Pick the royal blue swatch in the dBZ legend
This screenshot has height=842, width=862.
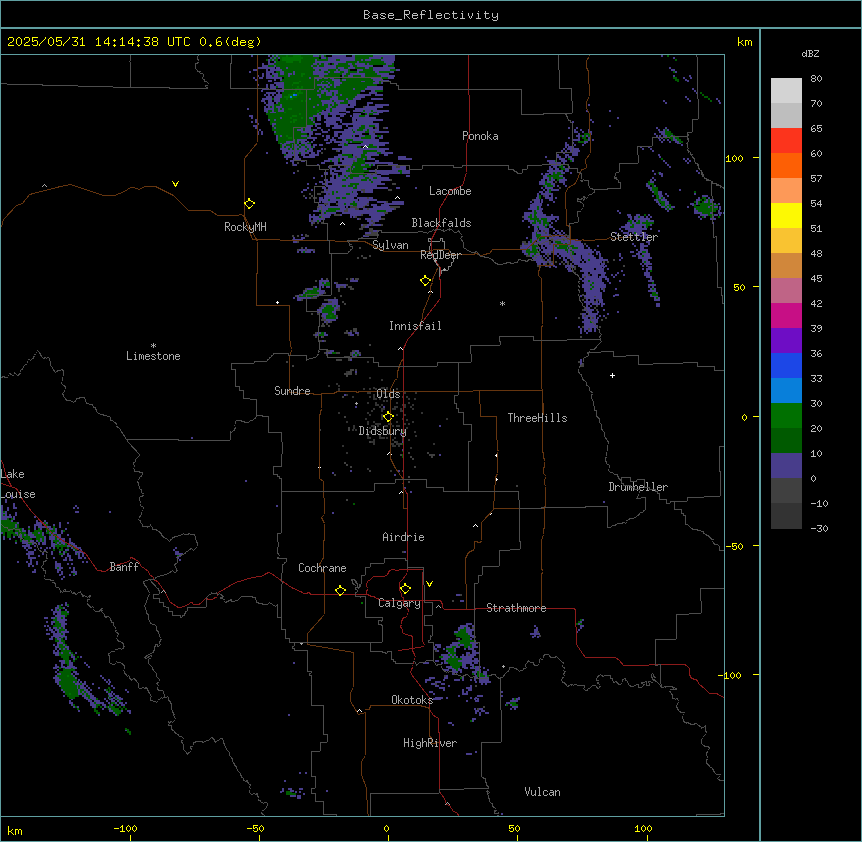[x=786, y=365]
